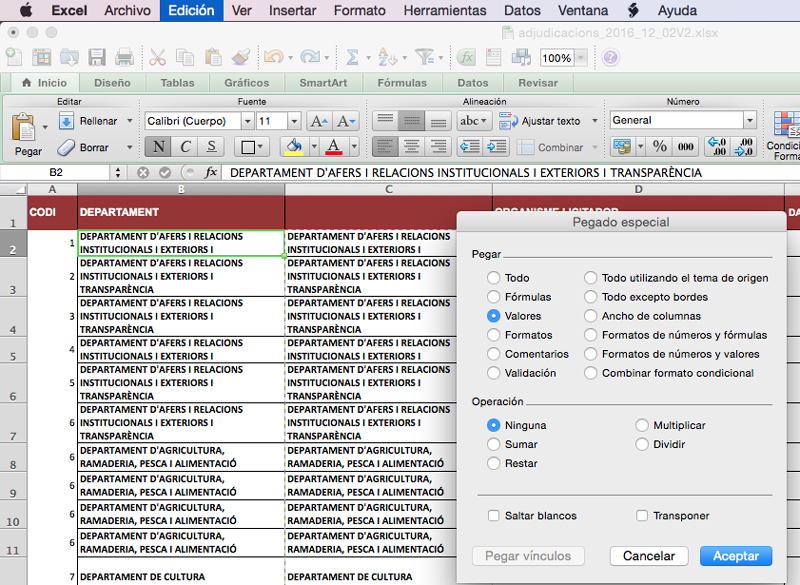Confirm the dialog with Aceptar
Screen dimensions: 800x585
tap(736, 556)
